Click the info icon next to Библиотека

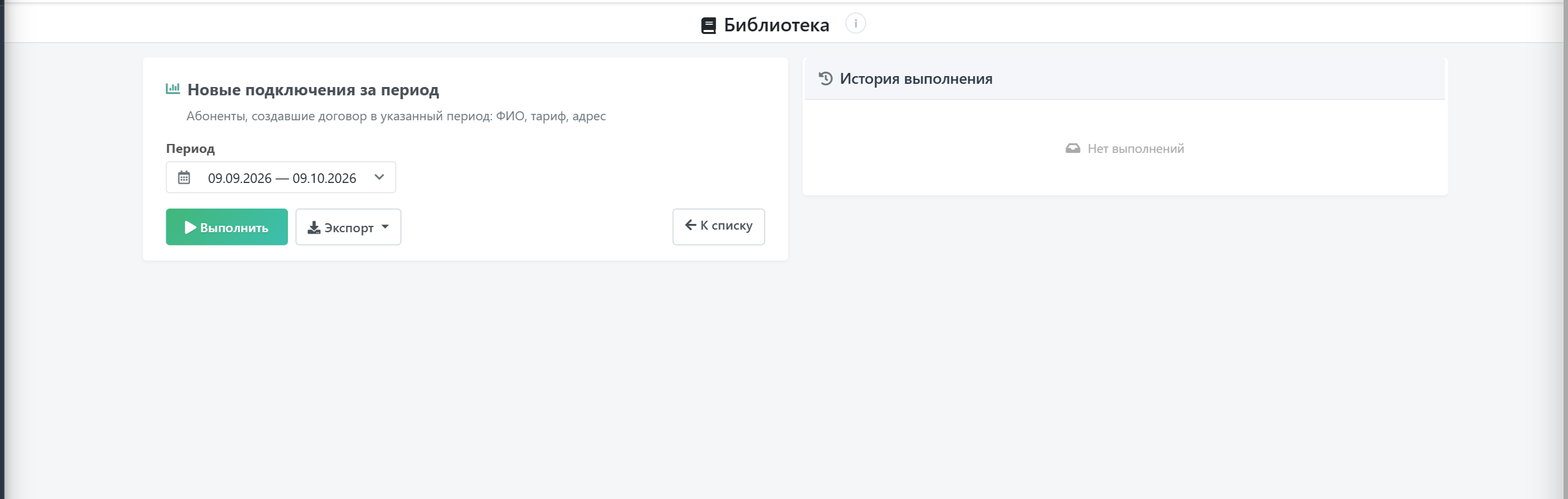click(x=855, y=24)
